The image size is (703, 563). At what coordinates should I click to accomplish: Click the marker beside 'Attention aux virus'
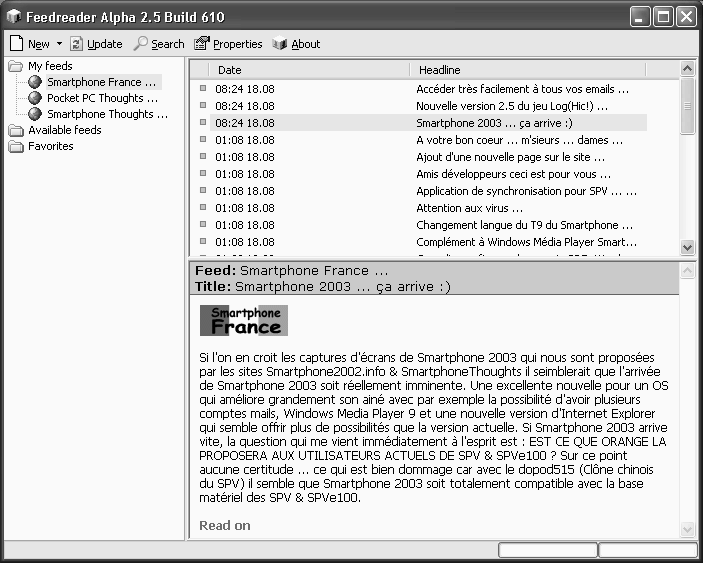coord(203,208)
